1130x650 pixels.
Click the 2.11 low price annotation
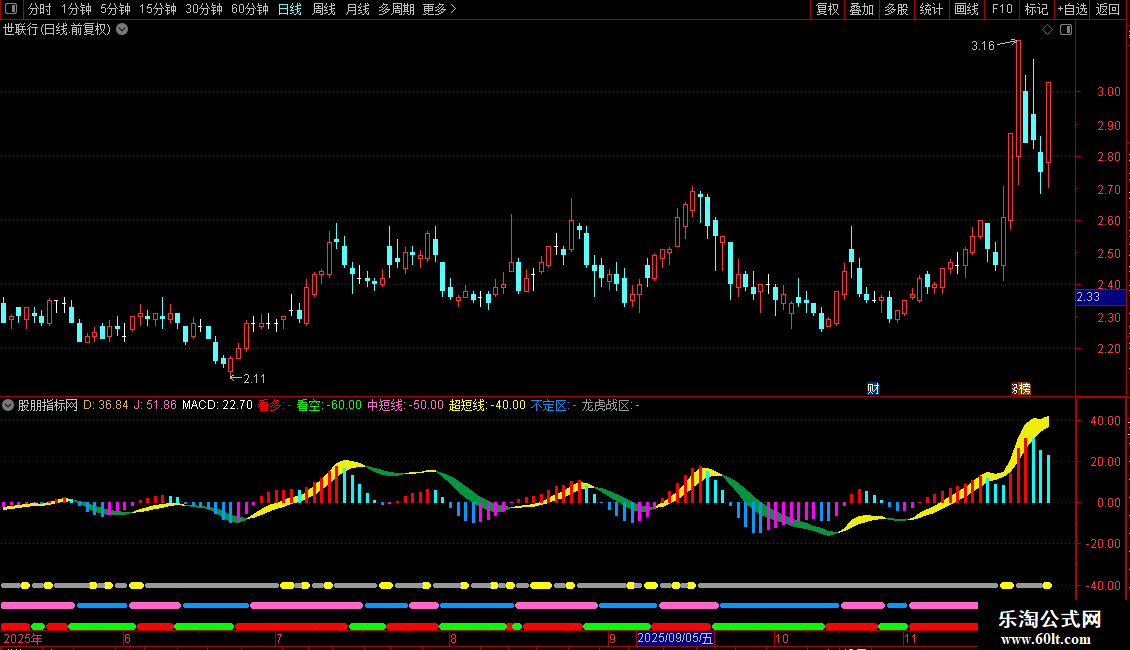tap(254, 378)
